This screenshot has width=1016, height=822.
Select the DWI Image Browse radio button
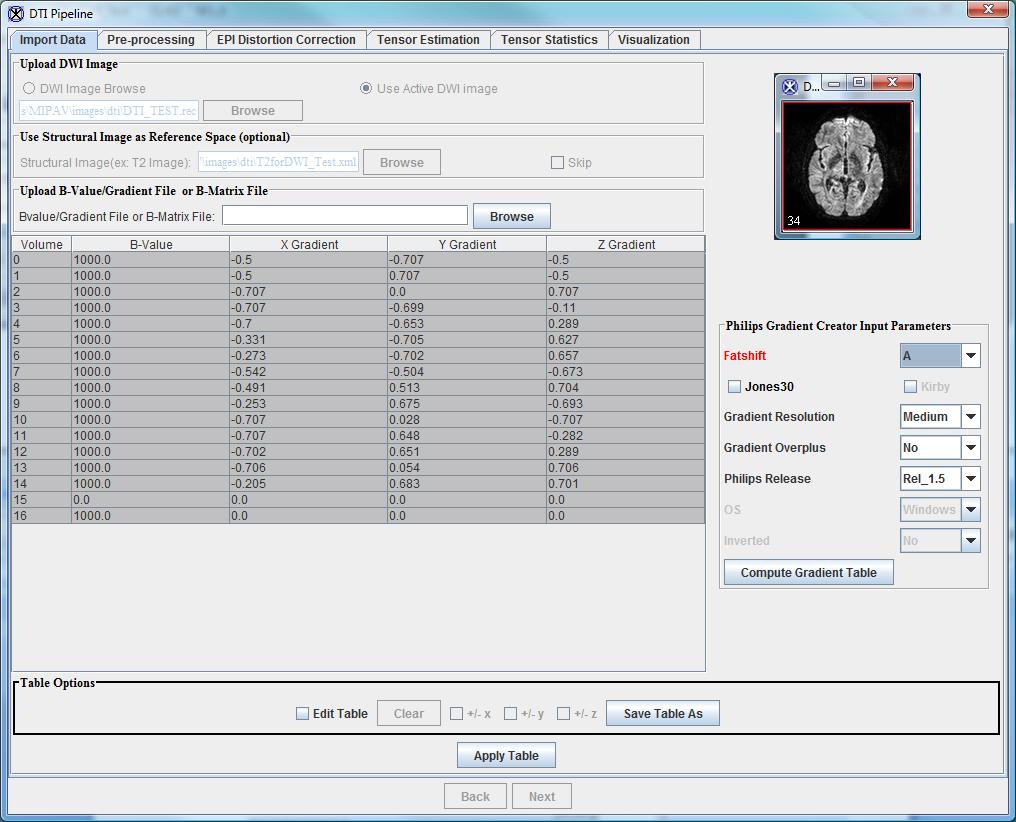click(29, 89)
